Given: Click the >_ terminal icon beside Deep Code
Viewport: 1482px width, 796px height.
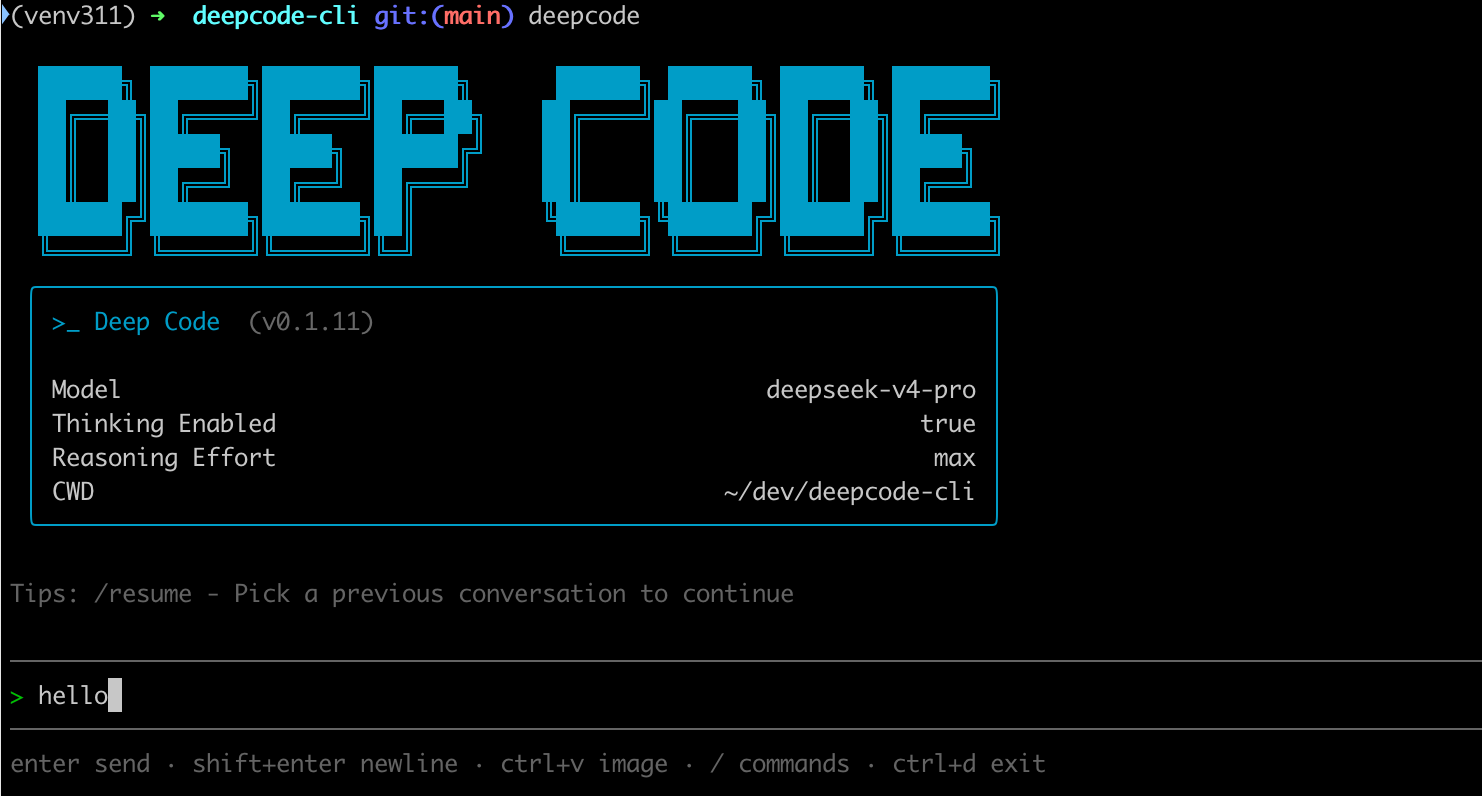Looking at the screenshot, I should point(65,323).
